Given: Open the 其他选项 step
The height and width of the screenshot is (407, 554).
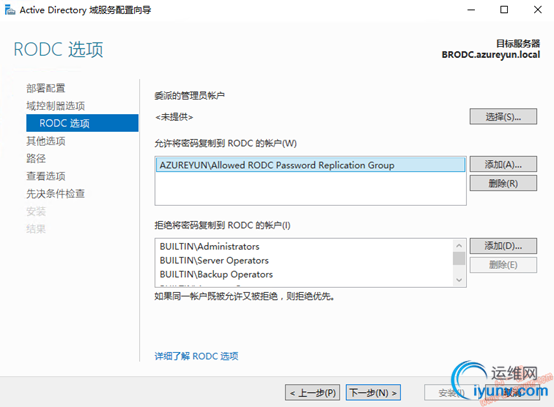Looking at the screenshot, I should tap(46, 141).
